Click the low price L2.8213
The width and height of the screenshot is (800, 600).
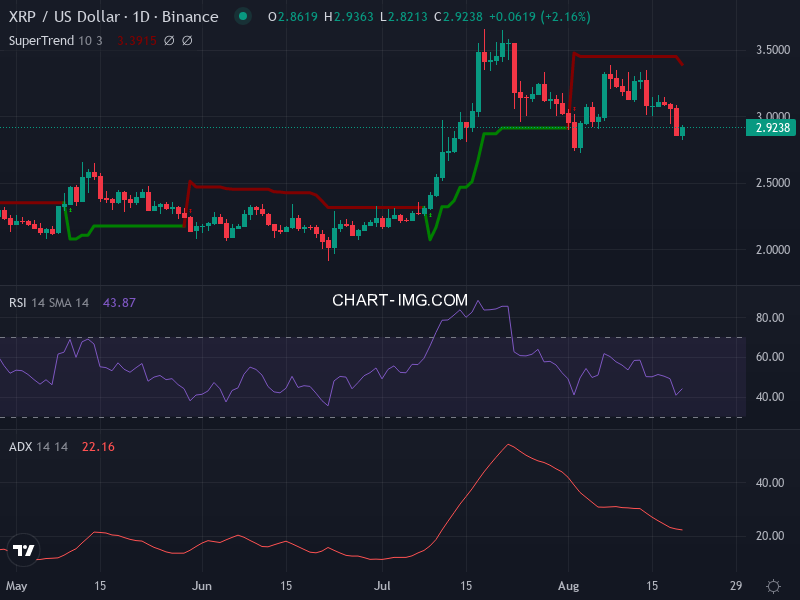[x=404, y=17]
